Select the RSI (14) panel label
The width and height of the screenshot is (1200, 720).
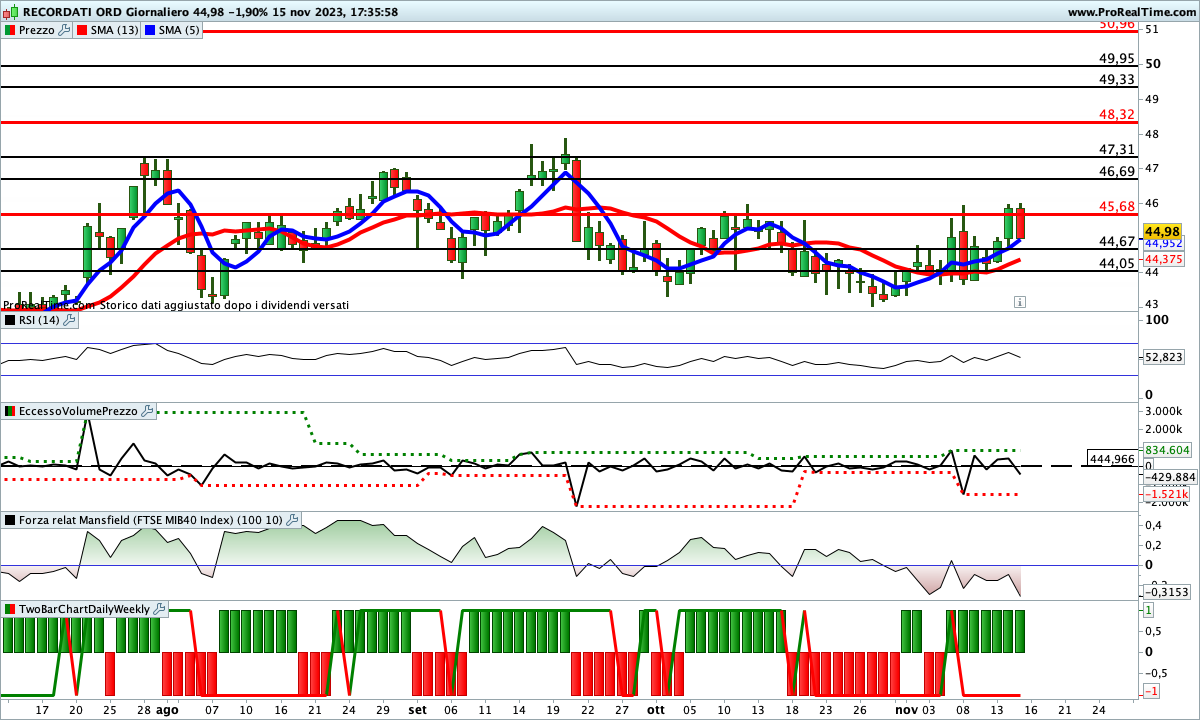point(40,320)
